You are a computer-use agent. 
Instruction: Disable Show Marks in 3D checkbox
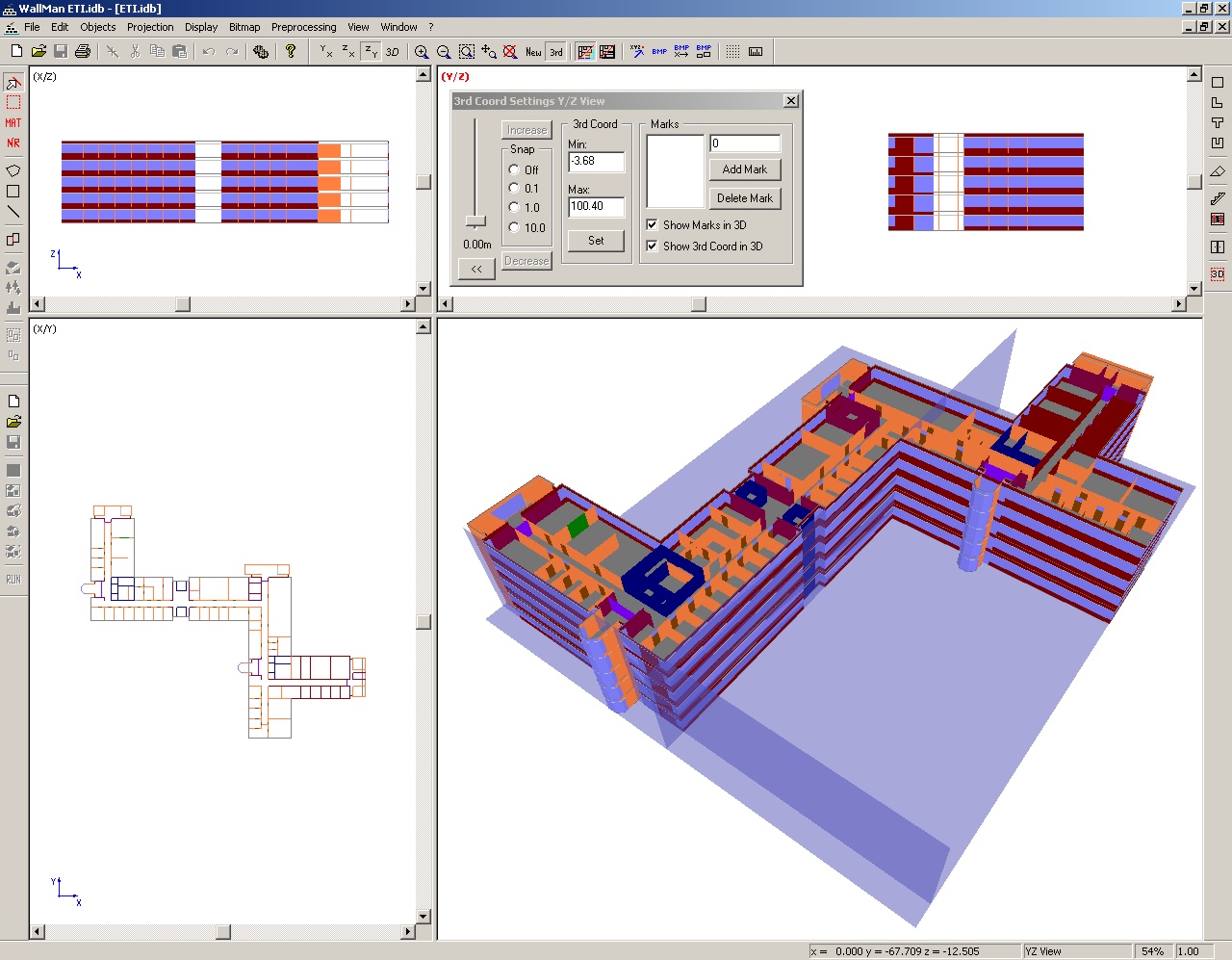point(652,225)
